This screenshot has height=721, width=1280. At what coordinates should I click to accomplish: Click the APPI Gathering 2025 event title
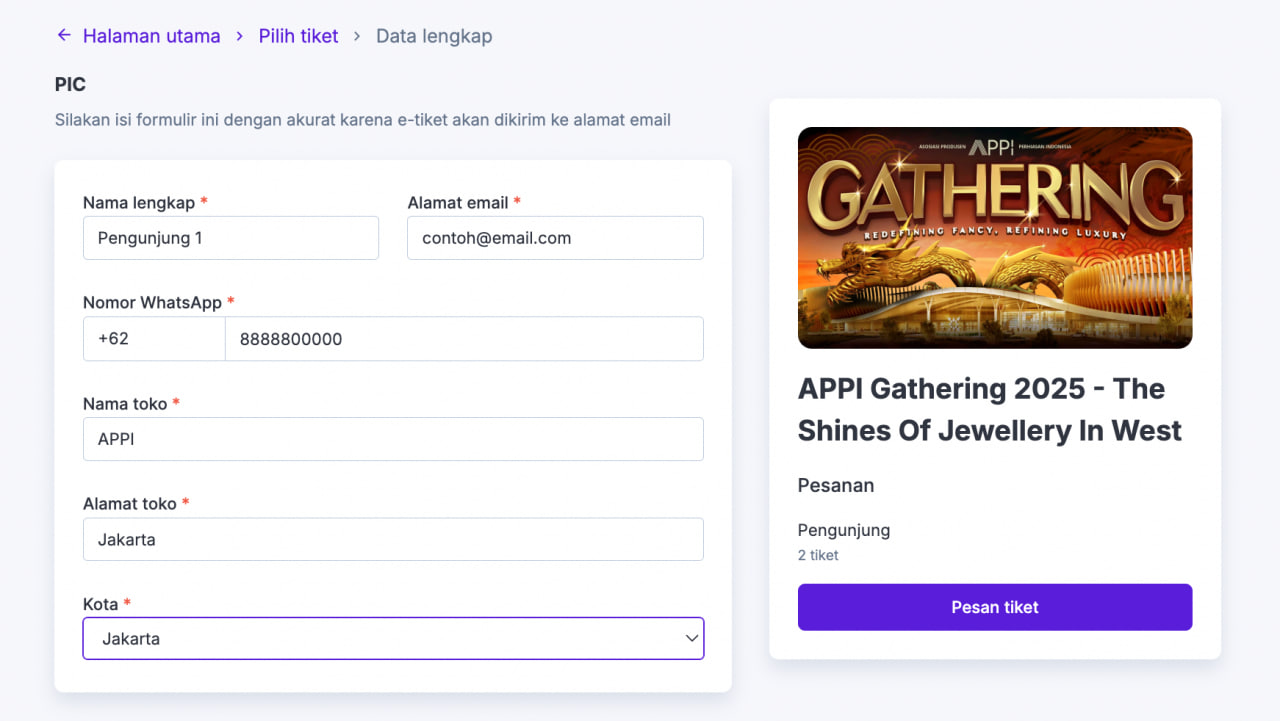coord(990,409)
